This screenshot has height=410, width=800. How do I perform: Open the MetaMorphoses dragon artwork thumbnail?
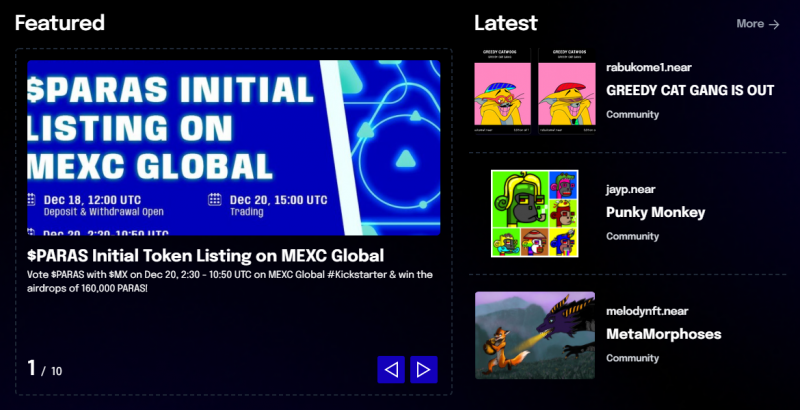click(x=535, y=335)
